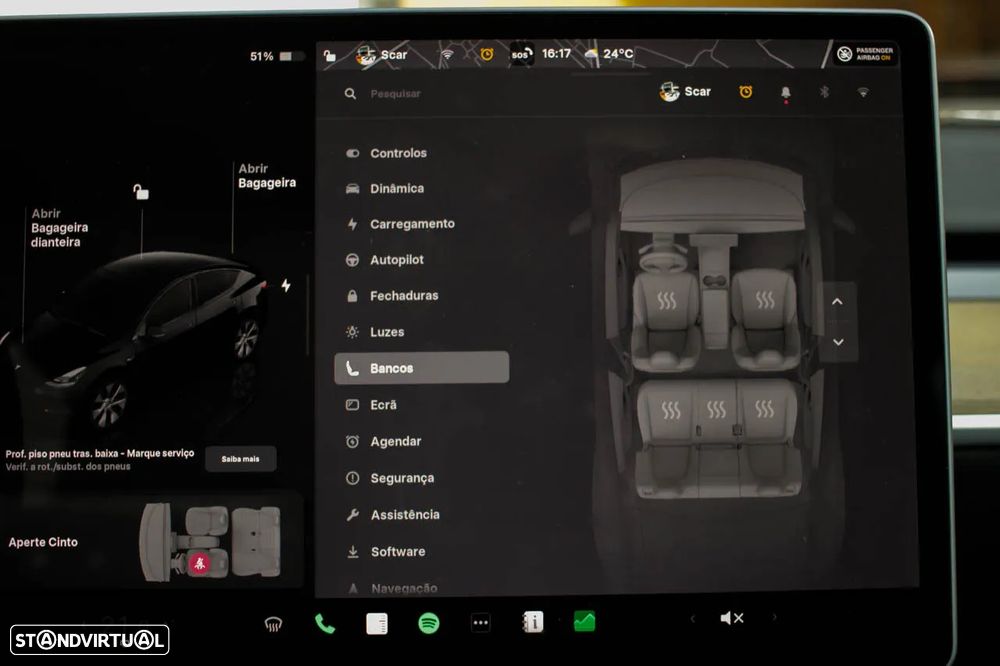Launch Spotify from the bottom bar
Screen dimensions: 1000x666
[429, 623]
